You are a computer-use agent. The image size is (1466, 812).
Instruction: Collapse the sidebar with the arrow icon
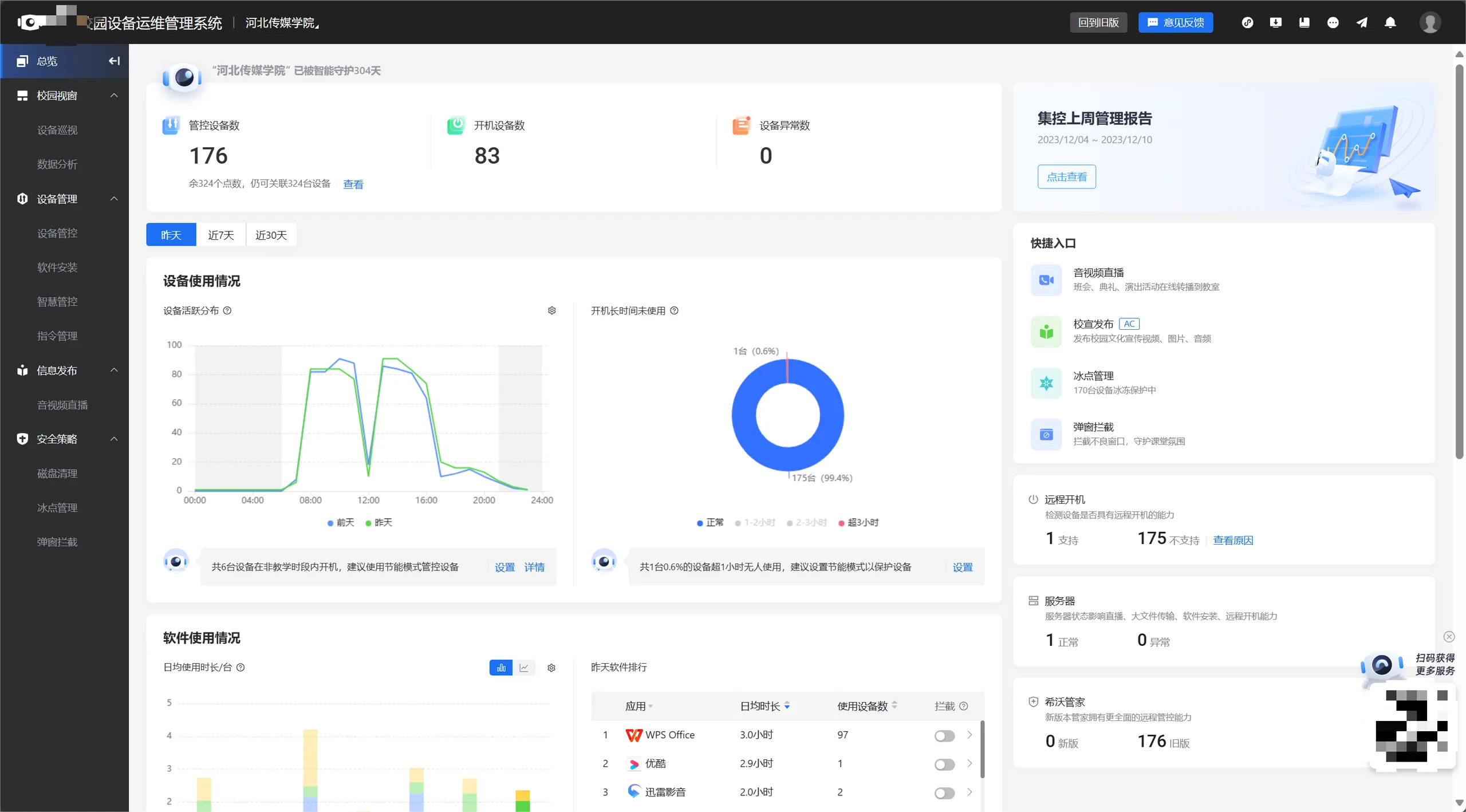114,61
